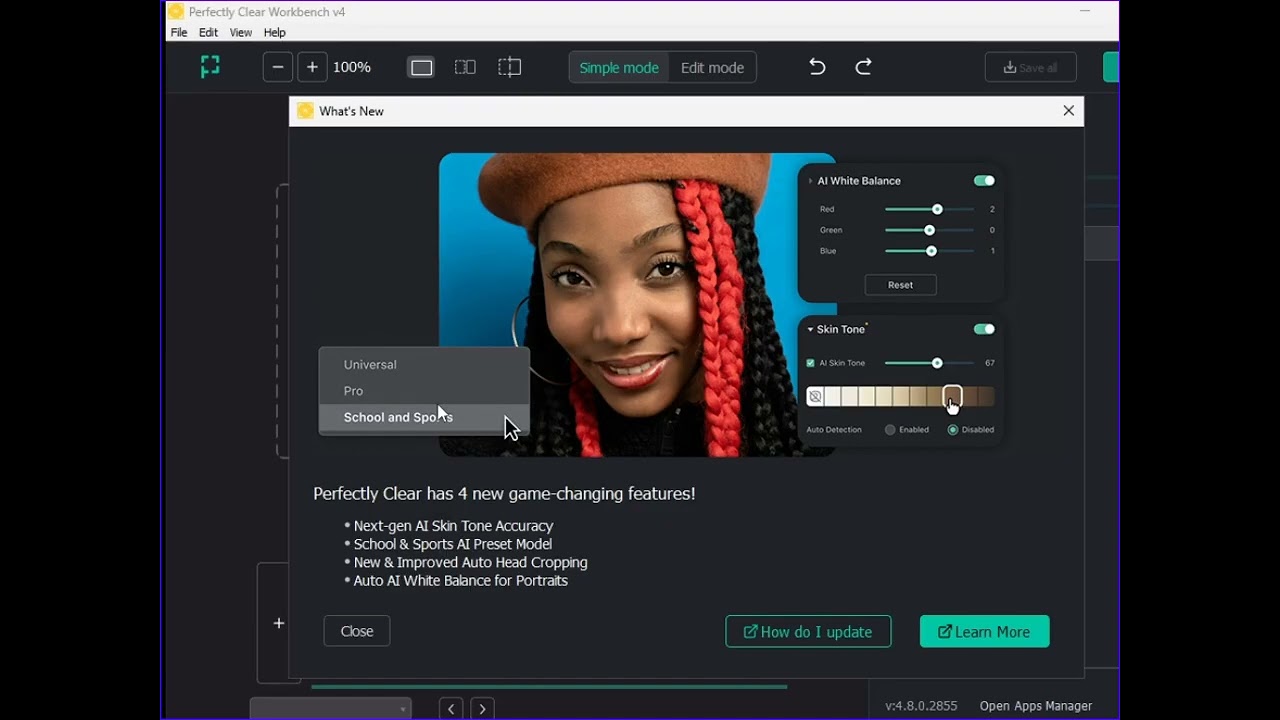Click the plus add-image icon at left
The height and width of the screenshot is (720, 1280).
point(279,623)
